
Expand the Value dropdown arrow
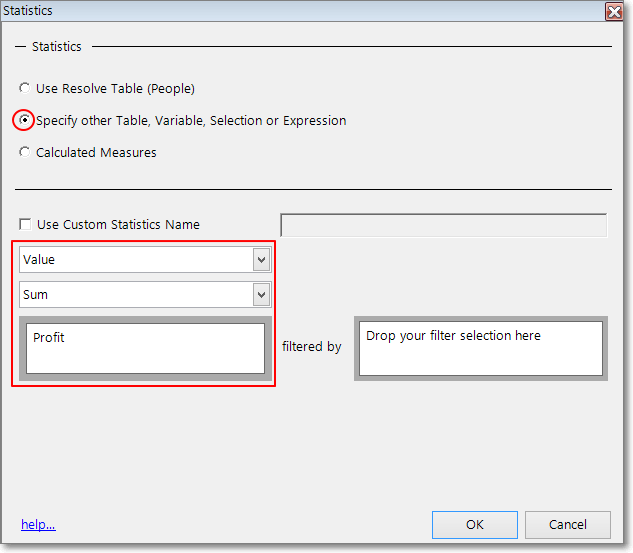pyautogui.click(x=261, y=260)
